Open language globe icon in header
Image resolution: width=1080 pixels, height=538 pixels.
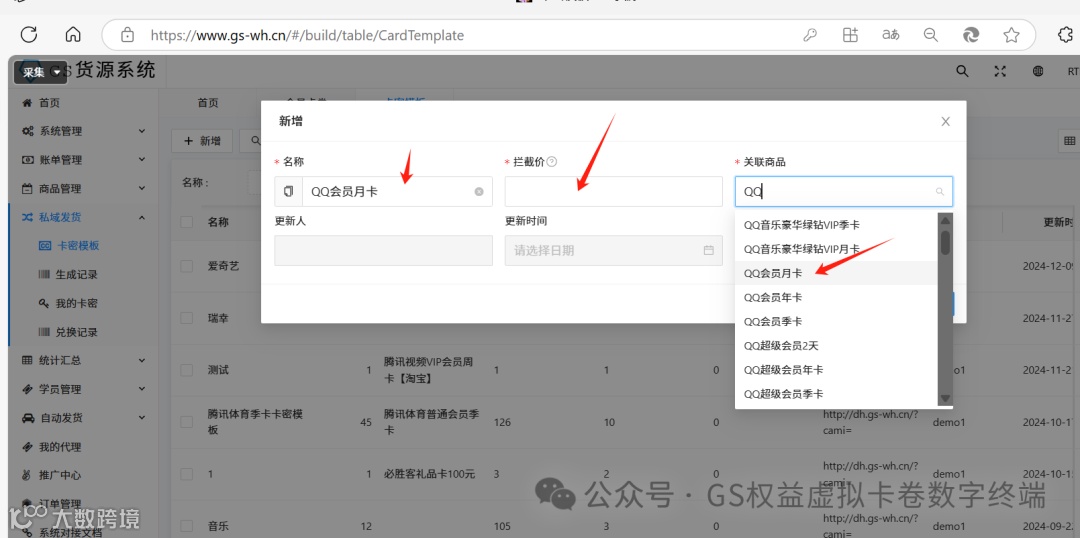(x=1038, y=71)
